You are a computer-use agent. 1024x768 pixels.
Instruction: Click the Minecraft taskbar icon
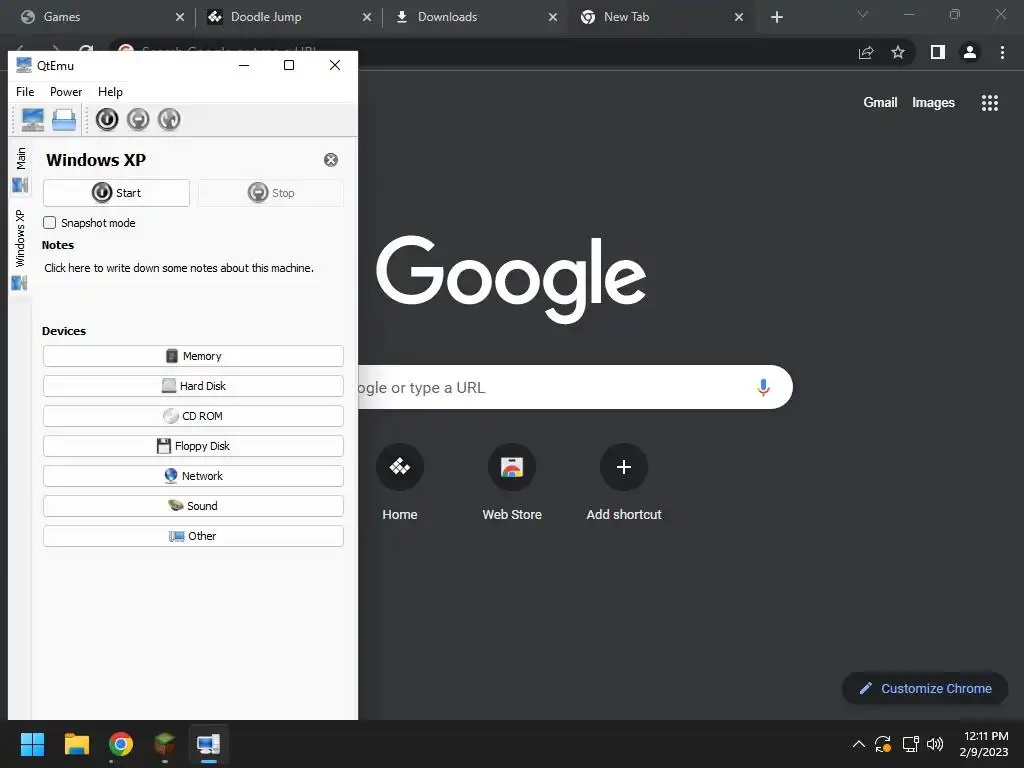pyautogui.click(x=165, y=744)
